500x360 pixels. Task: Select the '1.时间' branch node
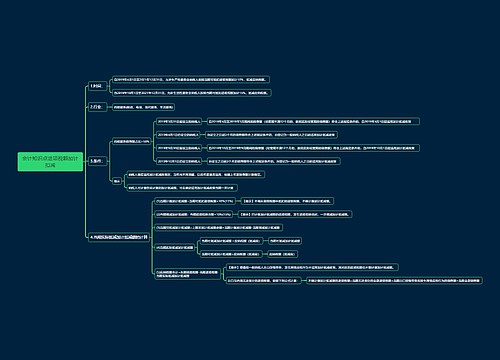point(97,86)
